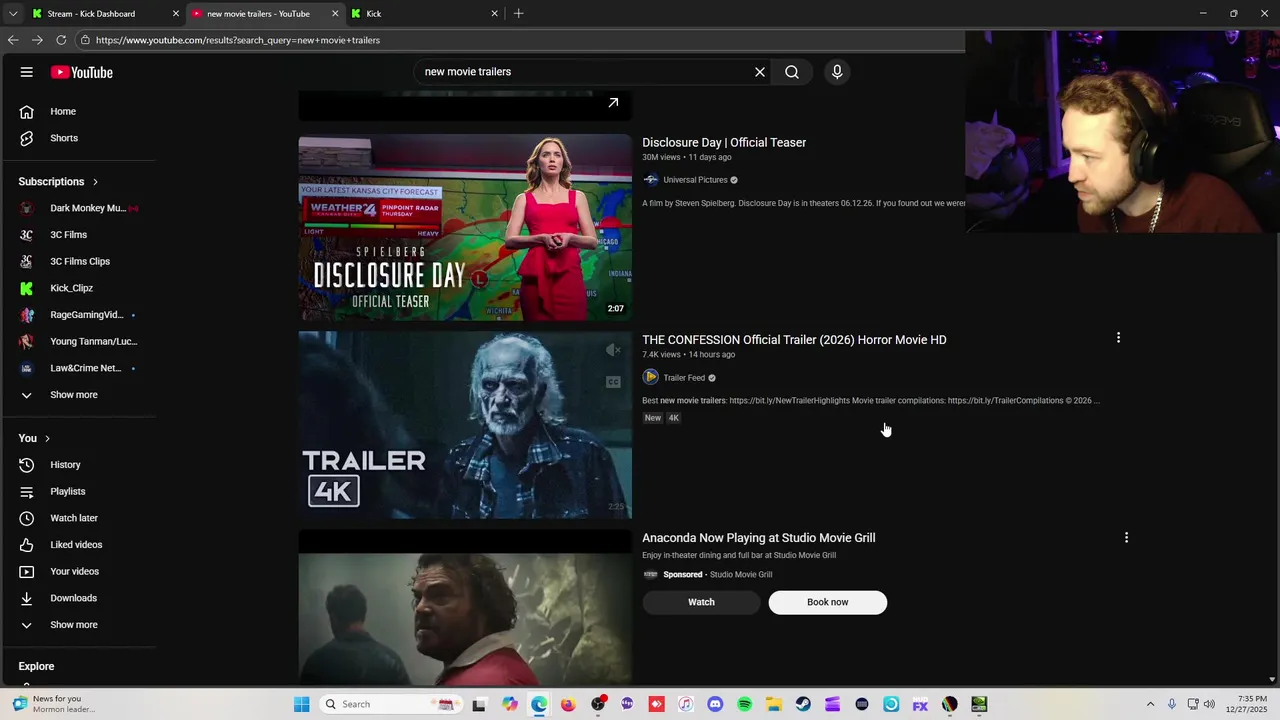This screenshot has width=1280, height=720.
Task: Open Steam from the taskbar
Action: coord(803,704)
